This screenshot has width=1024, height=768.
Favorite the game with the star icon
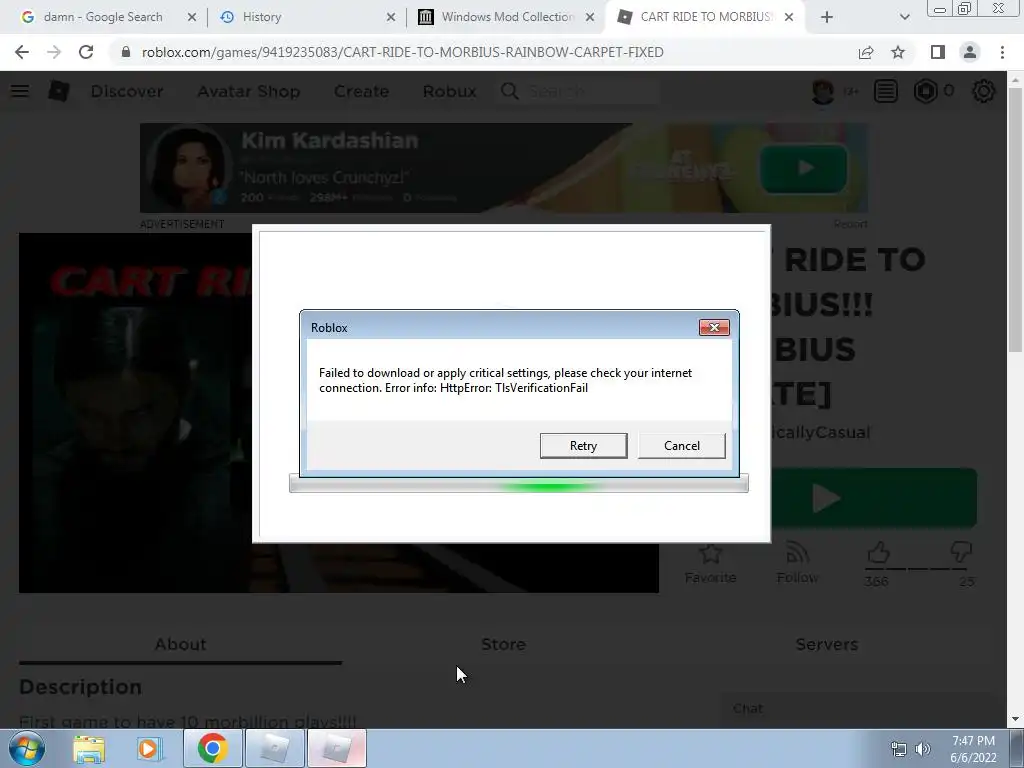710,554
